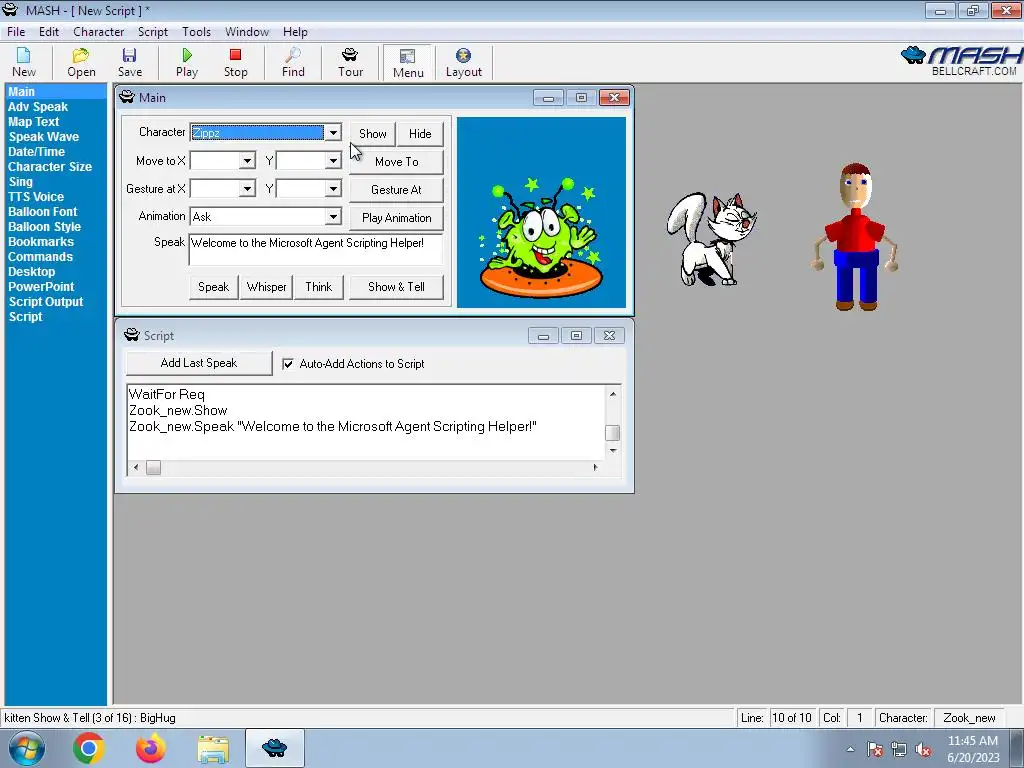
Task: Open the Help menu
Action: coord(295,31)
